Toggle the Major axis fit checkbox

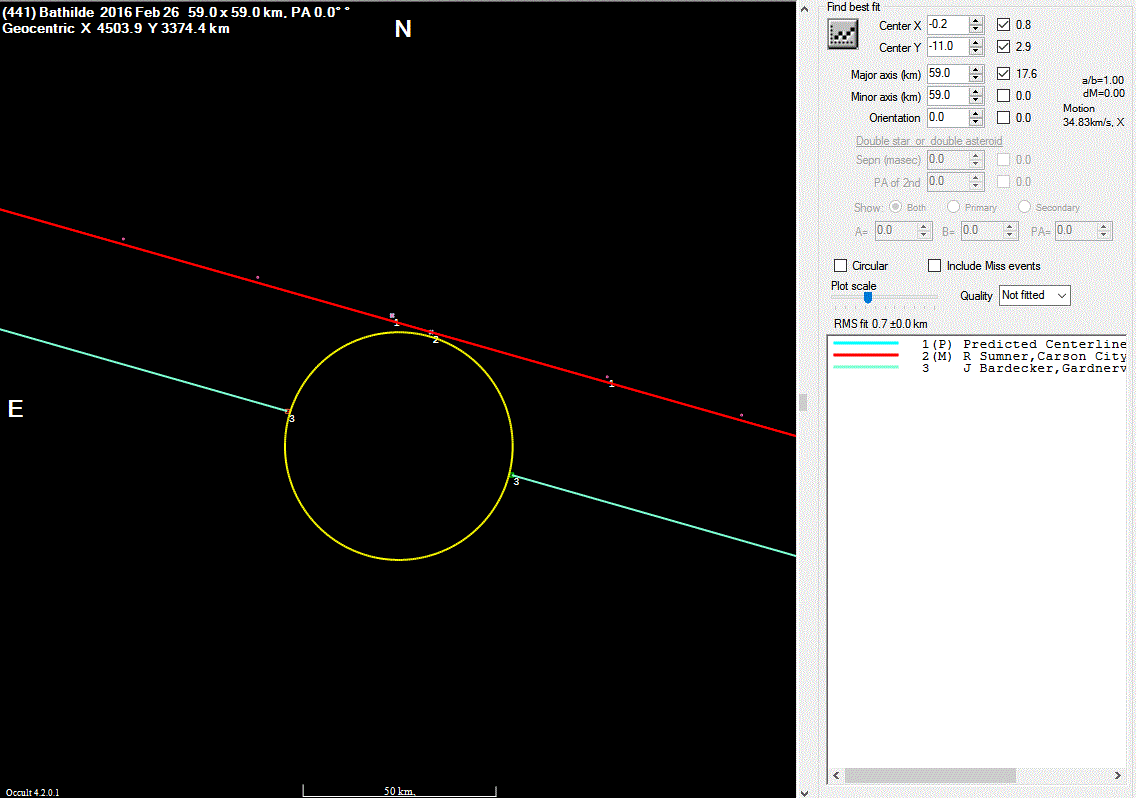click(x=1003, y=73)
